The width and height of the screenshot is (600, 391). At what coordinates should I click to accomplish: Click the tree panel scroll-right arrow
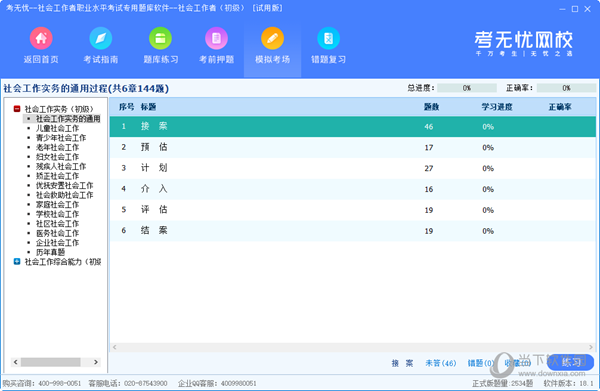[x=96, y=362]
